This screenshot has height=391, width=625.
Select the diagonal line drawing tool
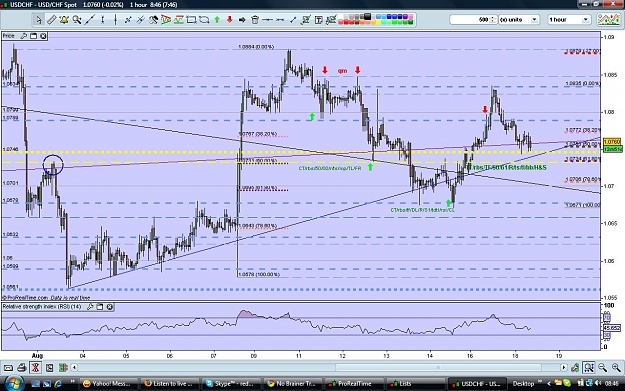(90, 20)
